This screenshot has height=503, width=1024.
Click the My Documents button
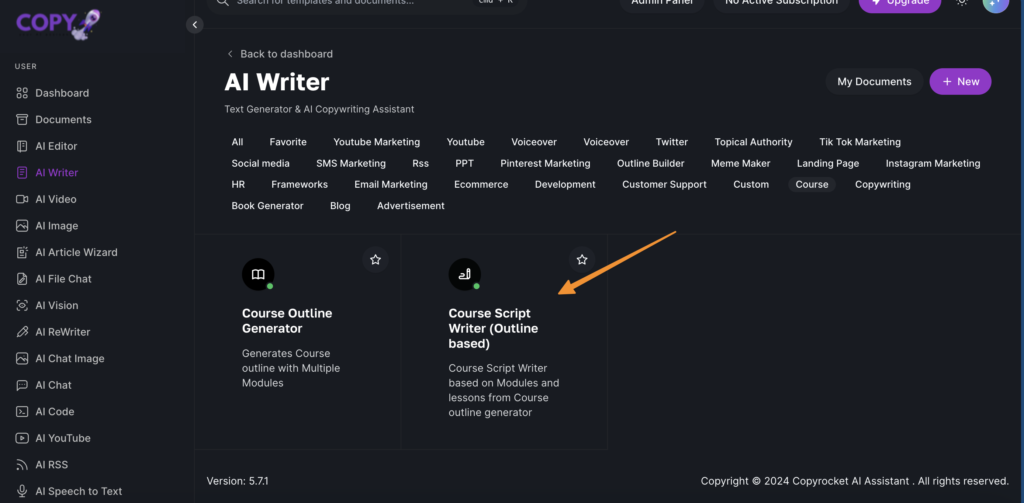tap(874, 82)
